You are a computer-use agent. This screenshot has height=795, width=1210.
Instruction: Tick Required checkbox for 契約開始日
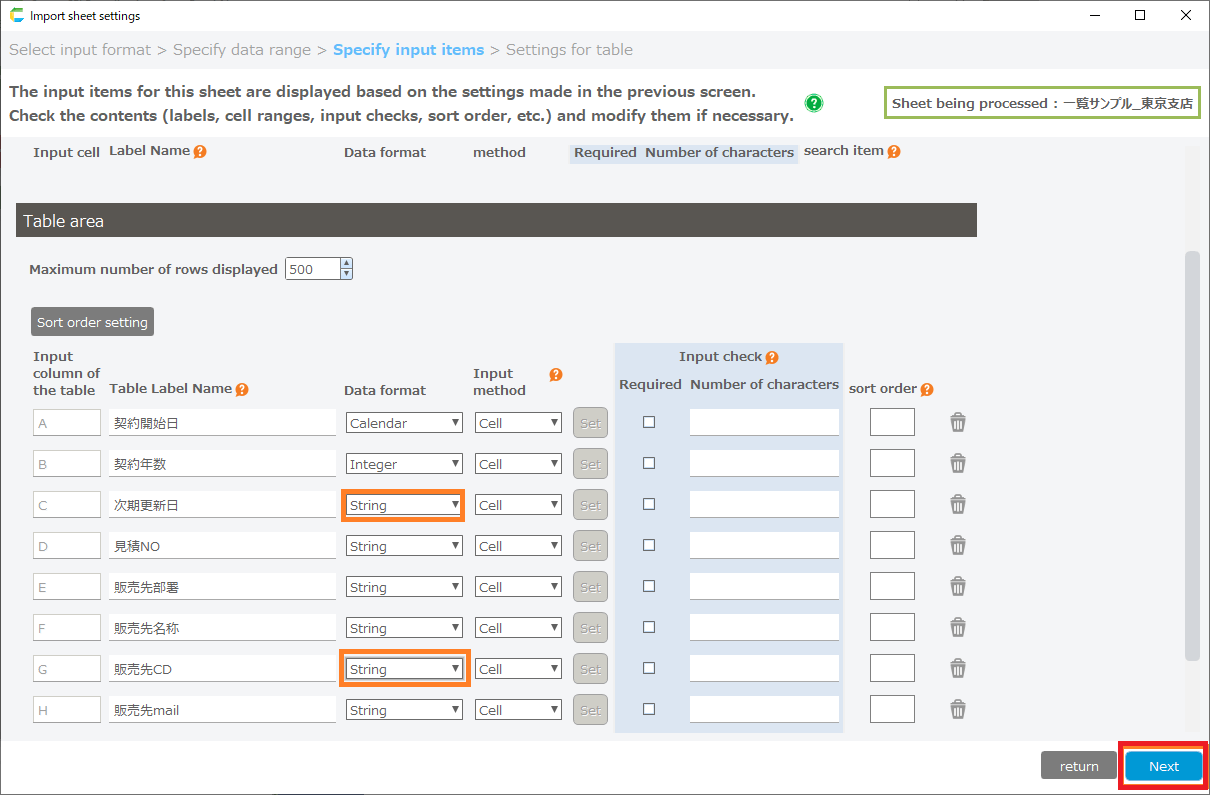(x=649, y=422)
